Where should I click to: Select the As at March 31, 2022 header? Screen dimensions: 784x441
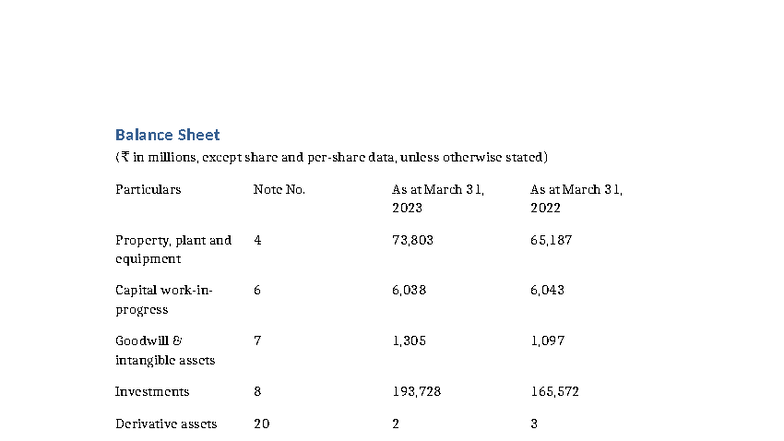(x=576, y=198)
